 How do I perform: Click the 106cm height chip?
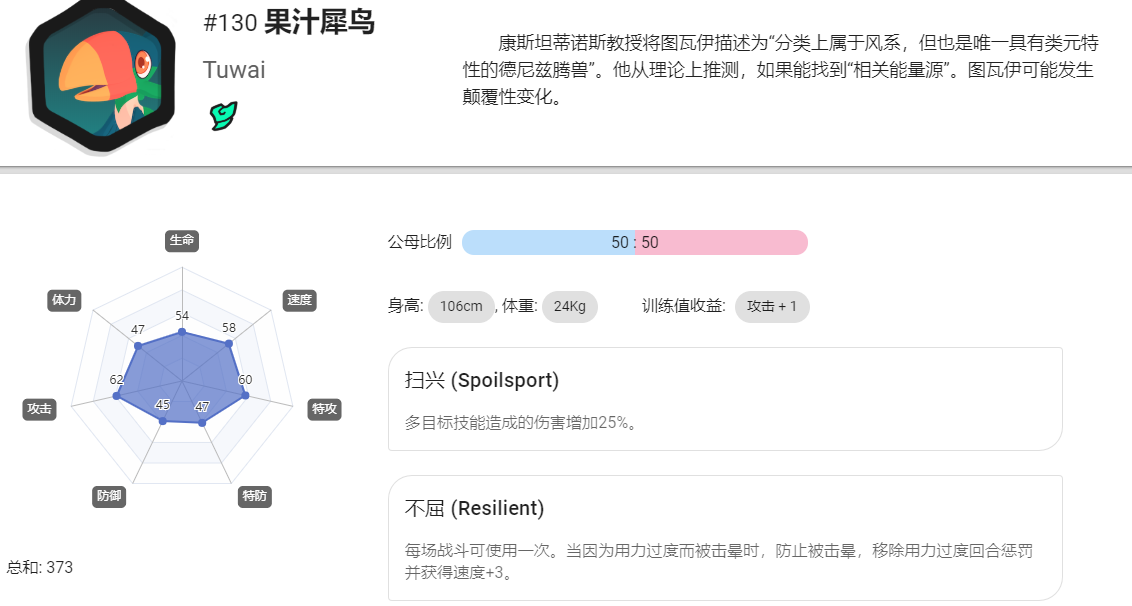coord(461,307)
